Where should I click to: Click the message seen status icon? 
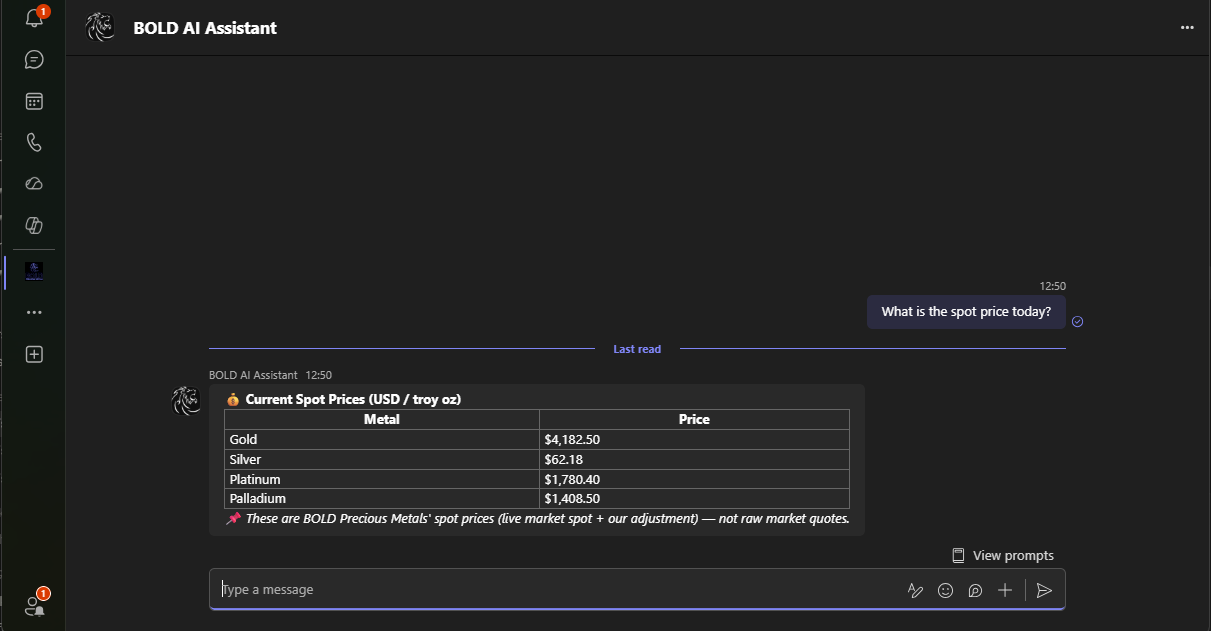tap(1078, 321)
